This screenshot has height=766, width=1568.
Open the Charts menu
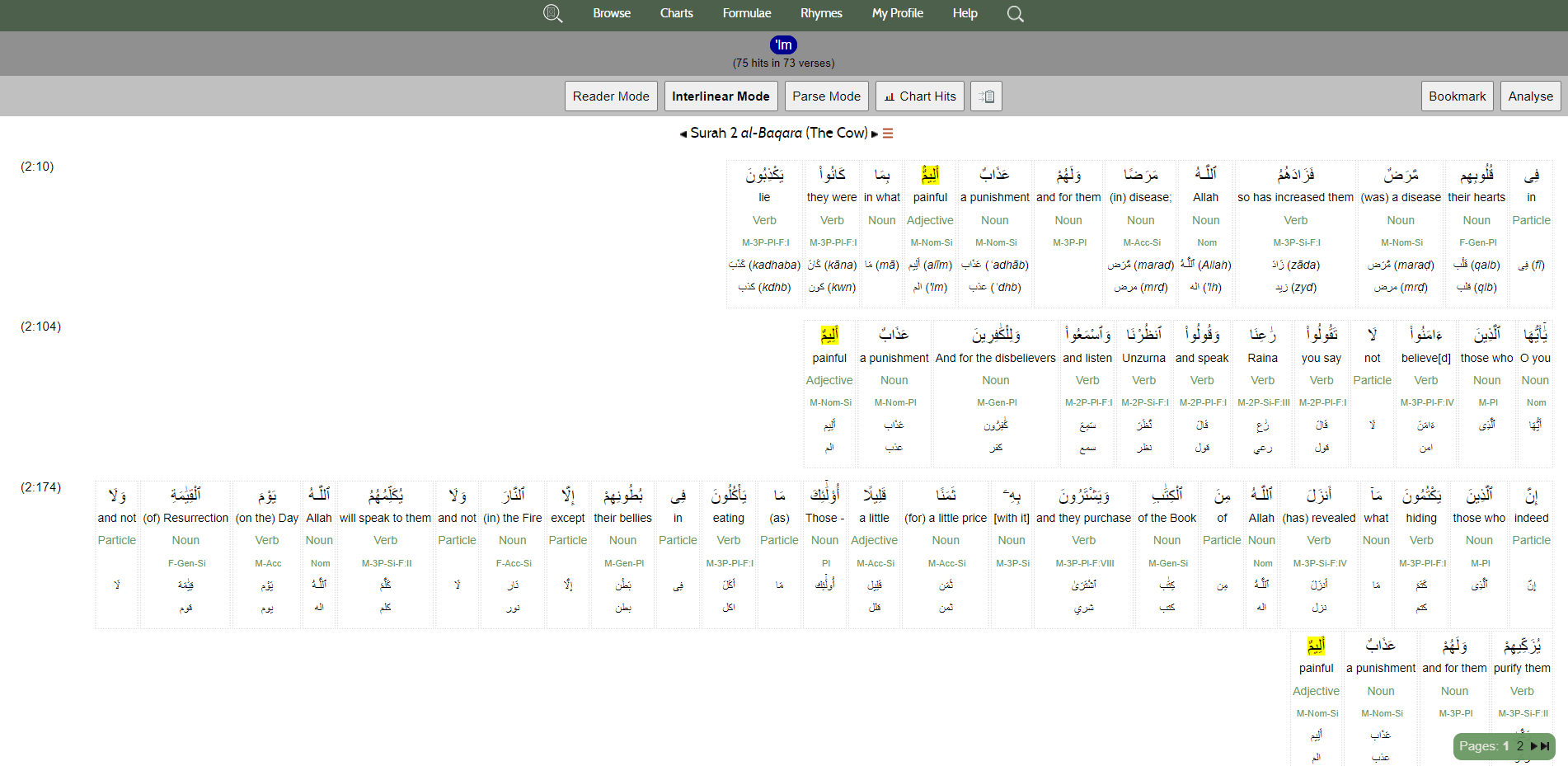(676, 13)
